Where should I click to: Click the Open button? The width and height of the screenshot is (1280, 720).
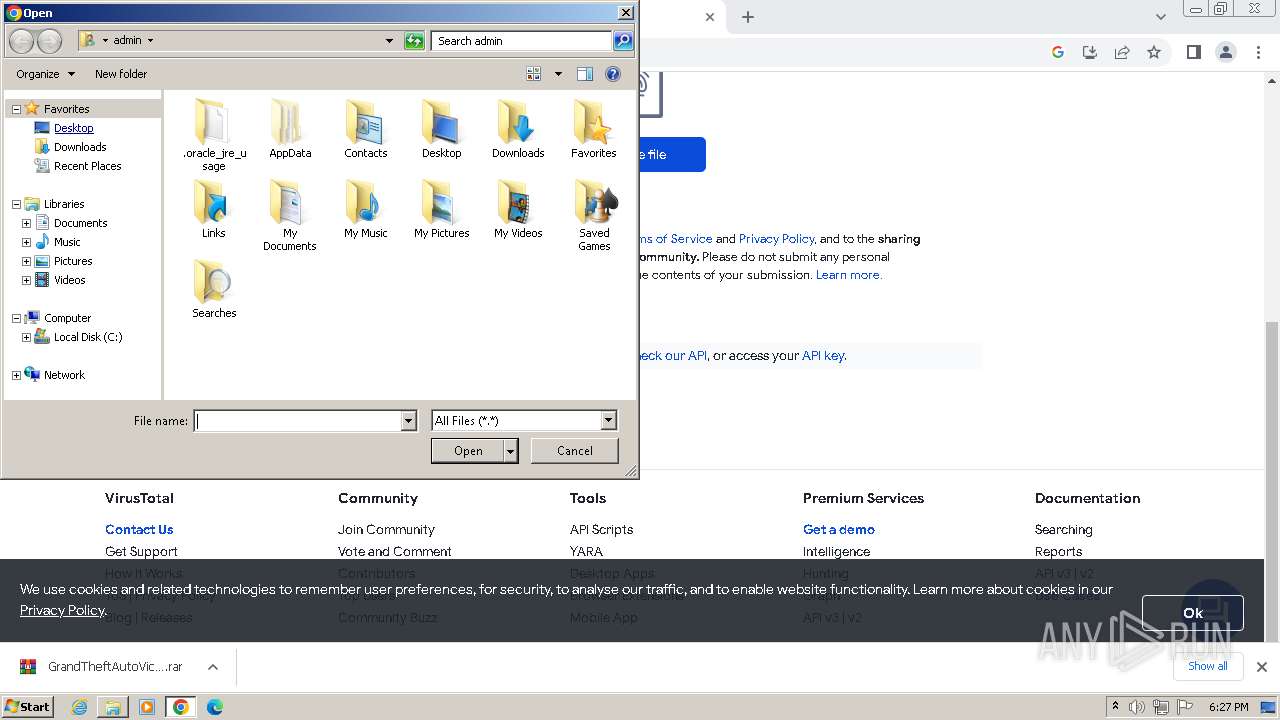point(468,451)
